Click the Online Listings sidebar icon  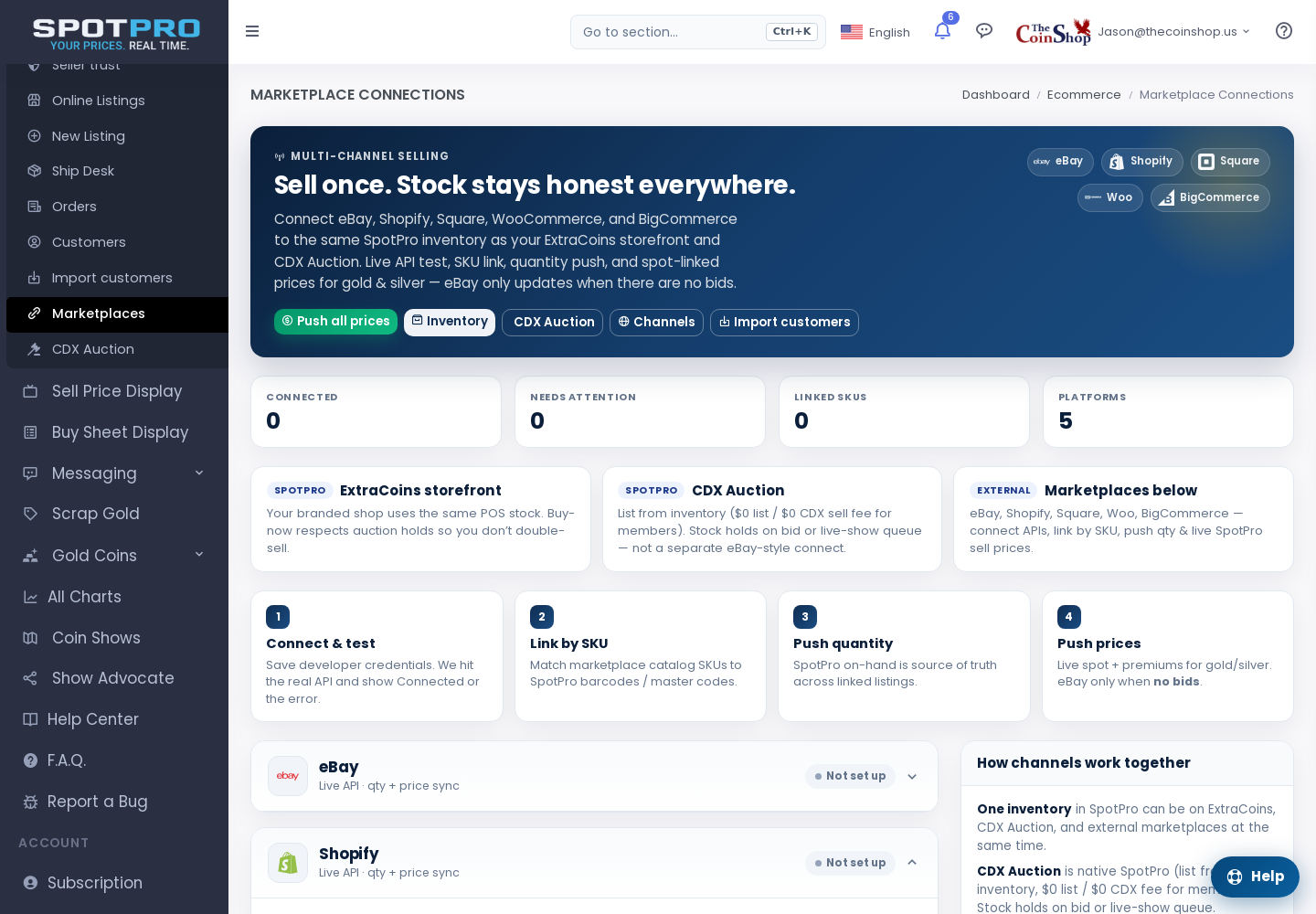coord(35,101)
